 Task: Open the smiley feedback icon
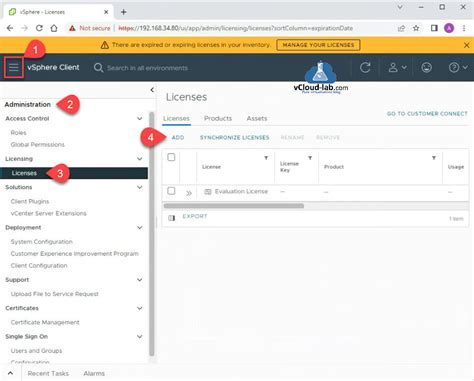point(426,68)
